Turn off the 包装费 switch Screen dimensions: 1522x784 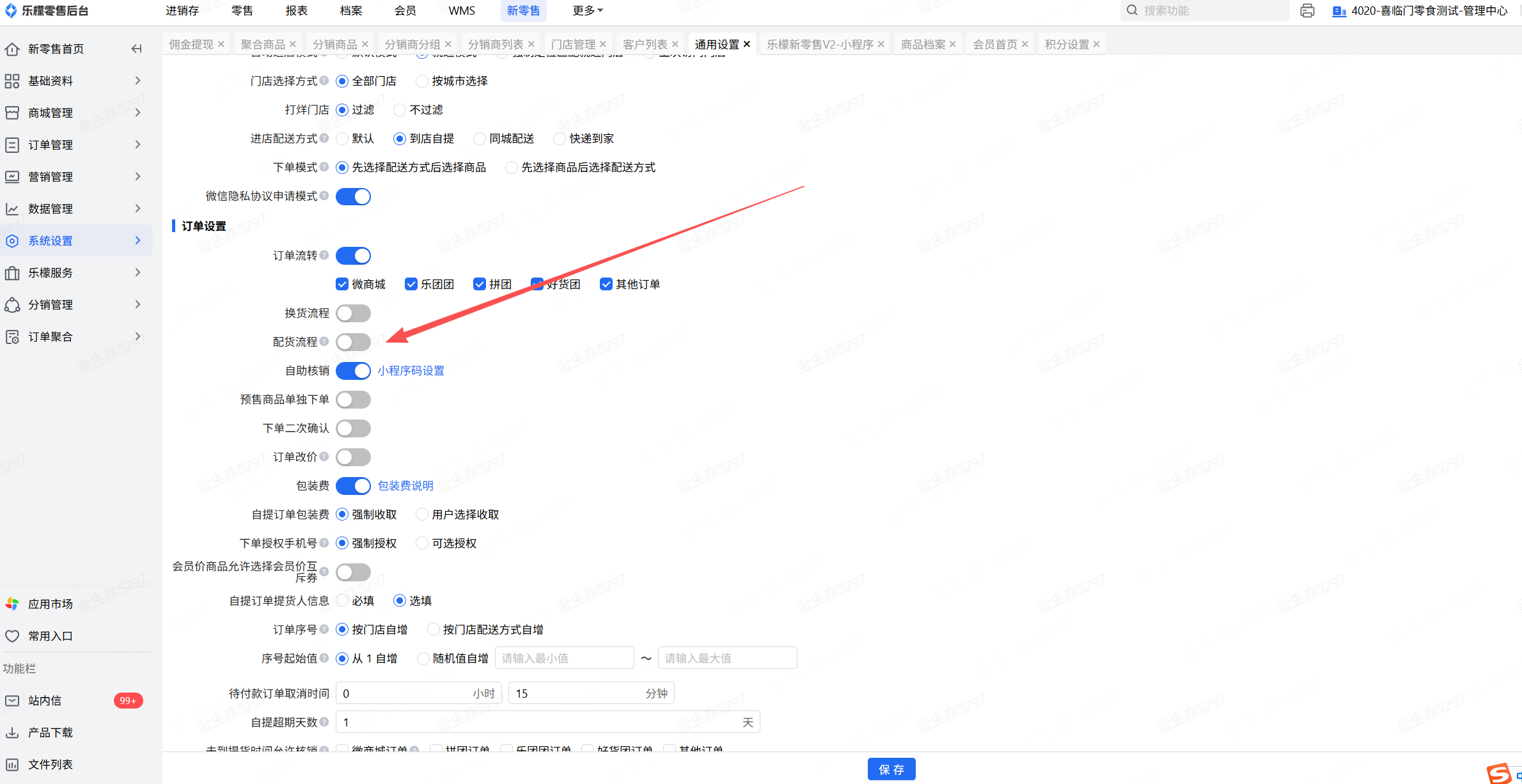353,485
